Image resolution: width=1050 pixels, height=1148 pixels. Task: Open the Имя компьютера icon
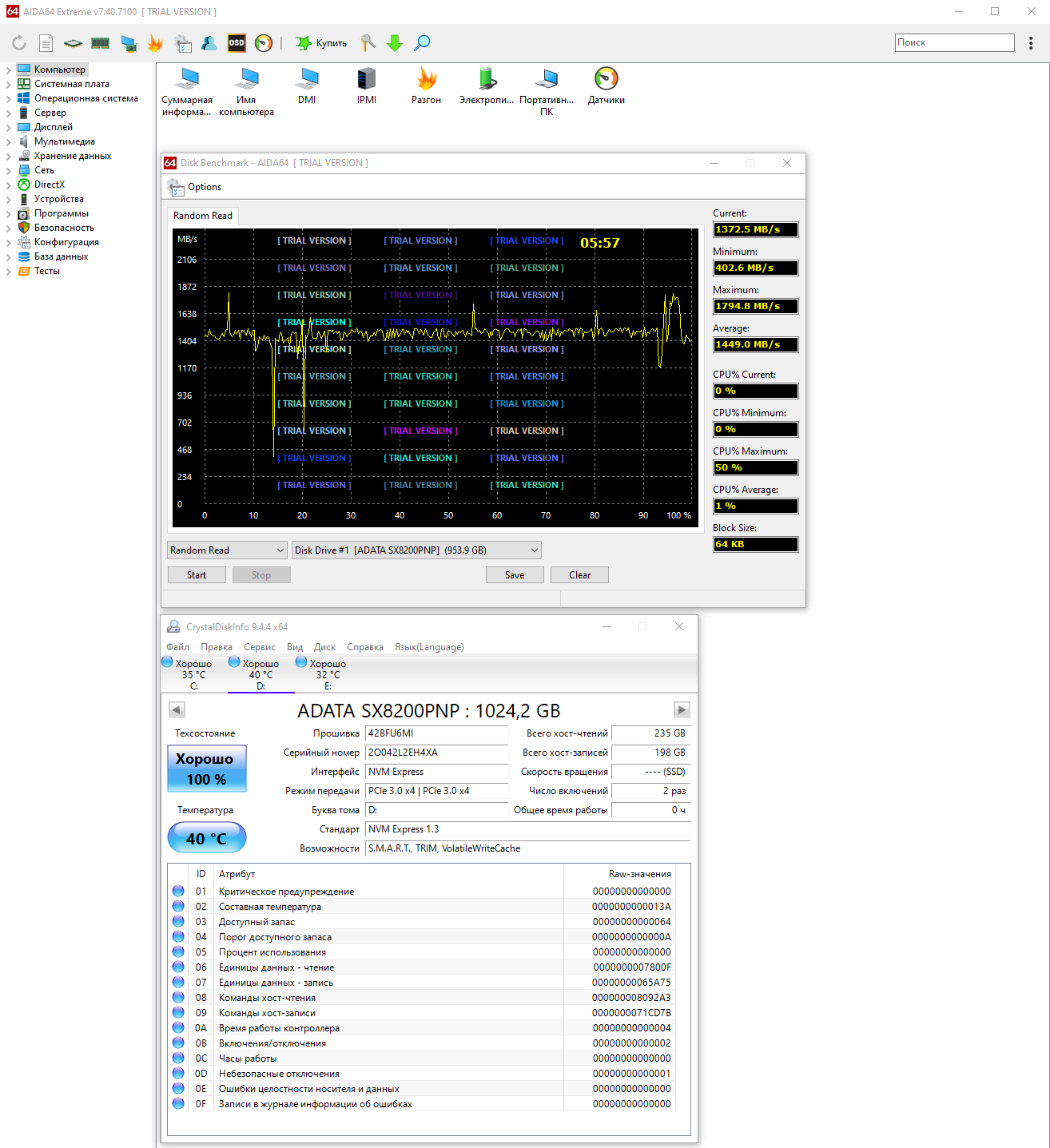tap(246, 92)
